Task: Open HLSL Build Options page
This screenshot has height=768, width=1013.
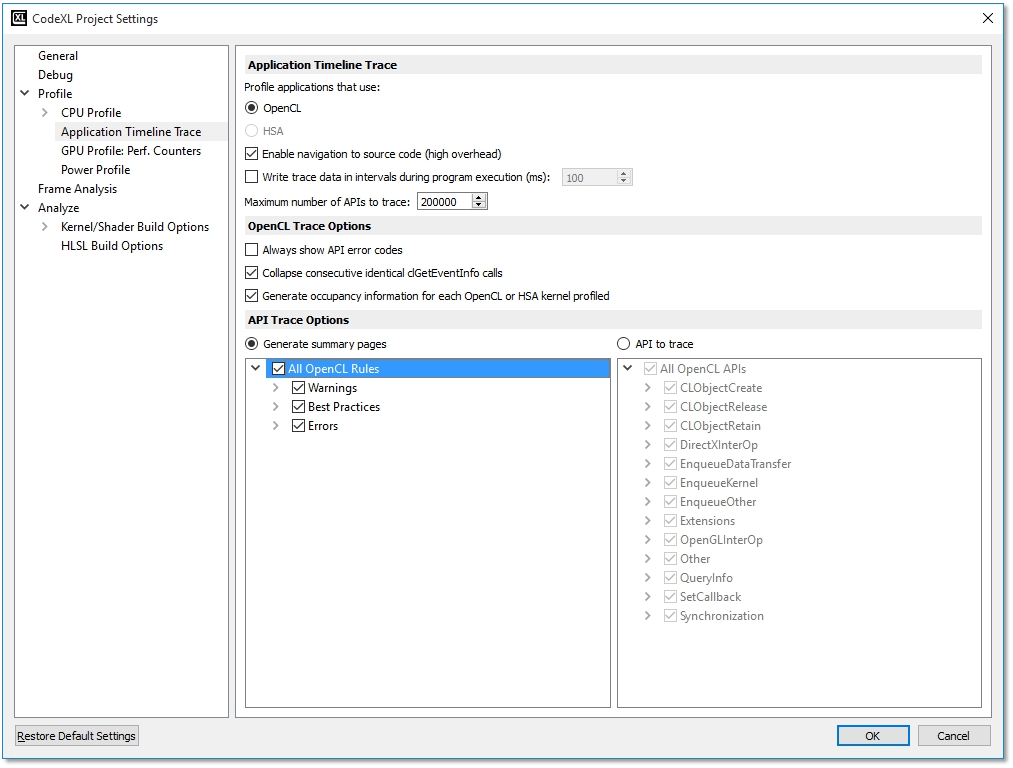Action: [x=112, y=246]
